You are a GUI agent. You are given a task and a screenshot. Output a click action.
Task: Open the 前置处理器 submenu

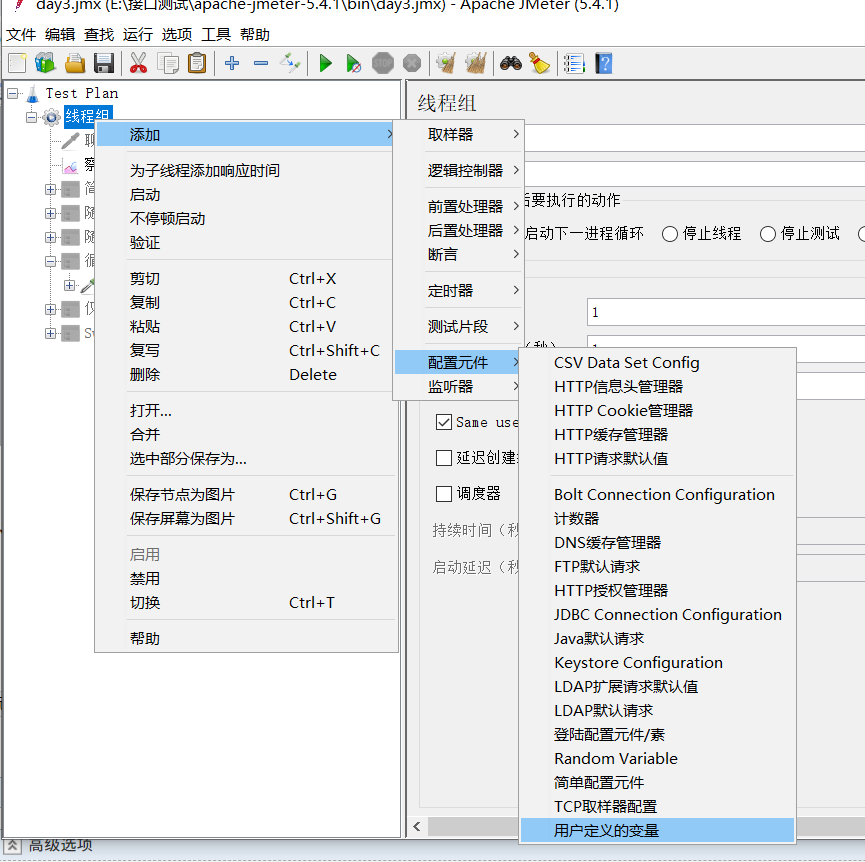[458, 207]
